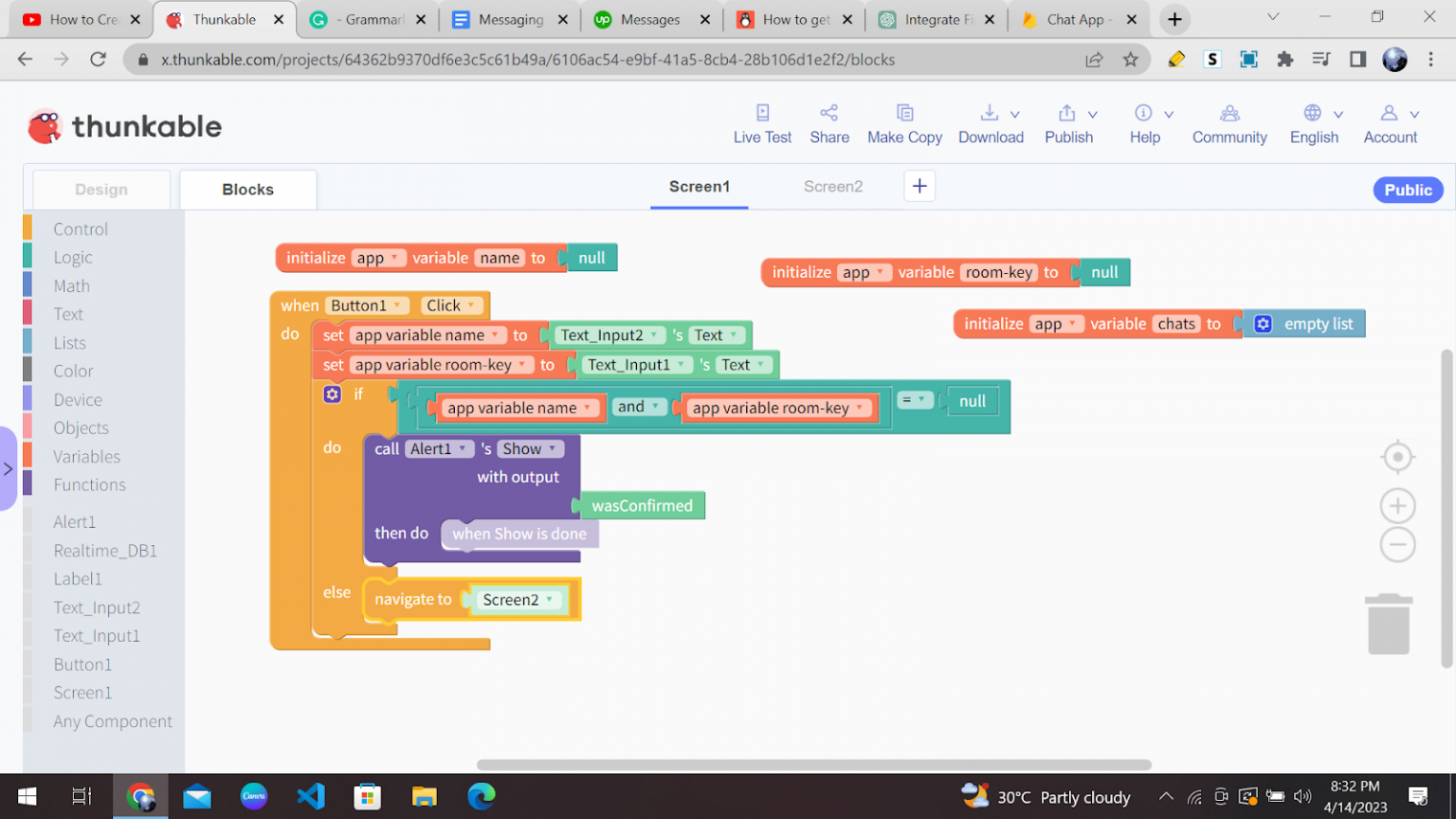Toggle the project's Public visibility
The height and width of the screenshot is (819, 1456).
1408,190
